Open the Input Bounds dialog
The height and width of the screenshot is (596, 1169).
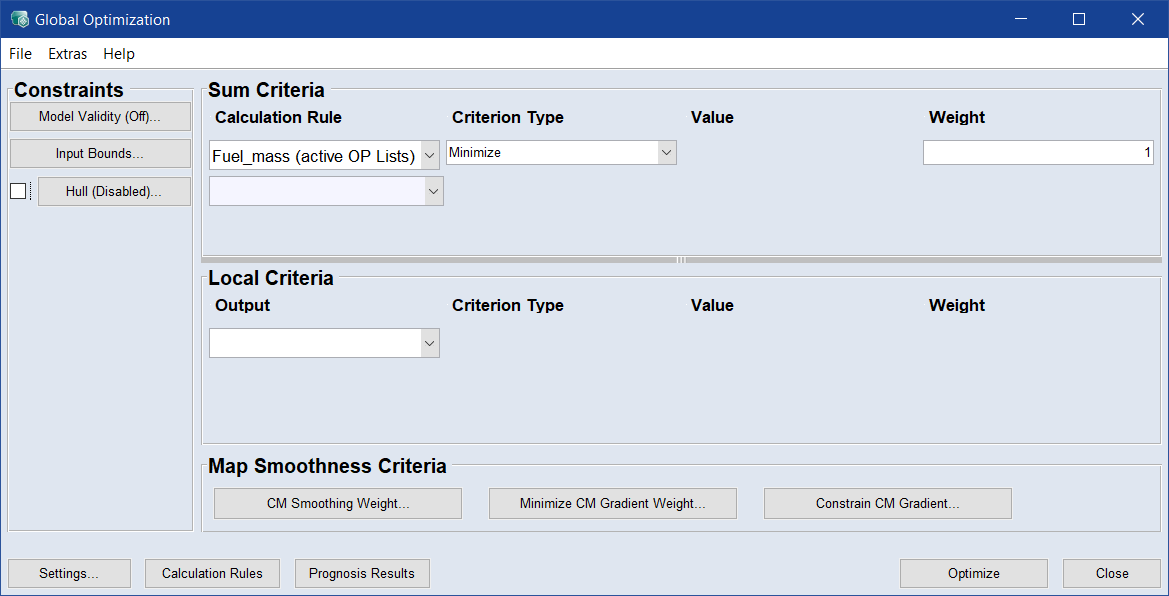coord(100,154)
